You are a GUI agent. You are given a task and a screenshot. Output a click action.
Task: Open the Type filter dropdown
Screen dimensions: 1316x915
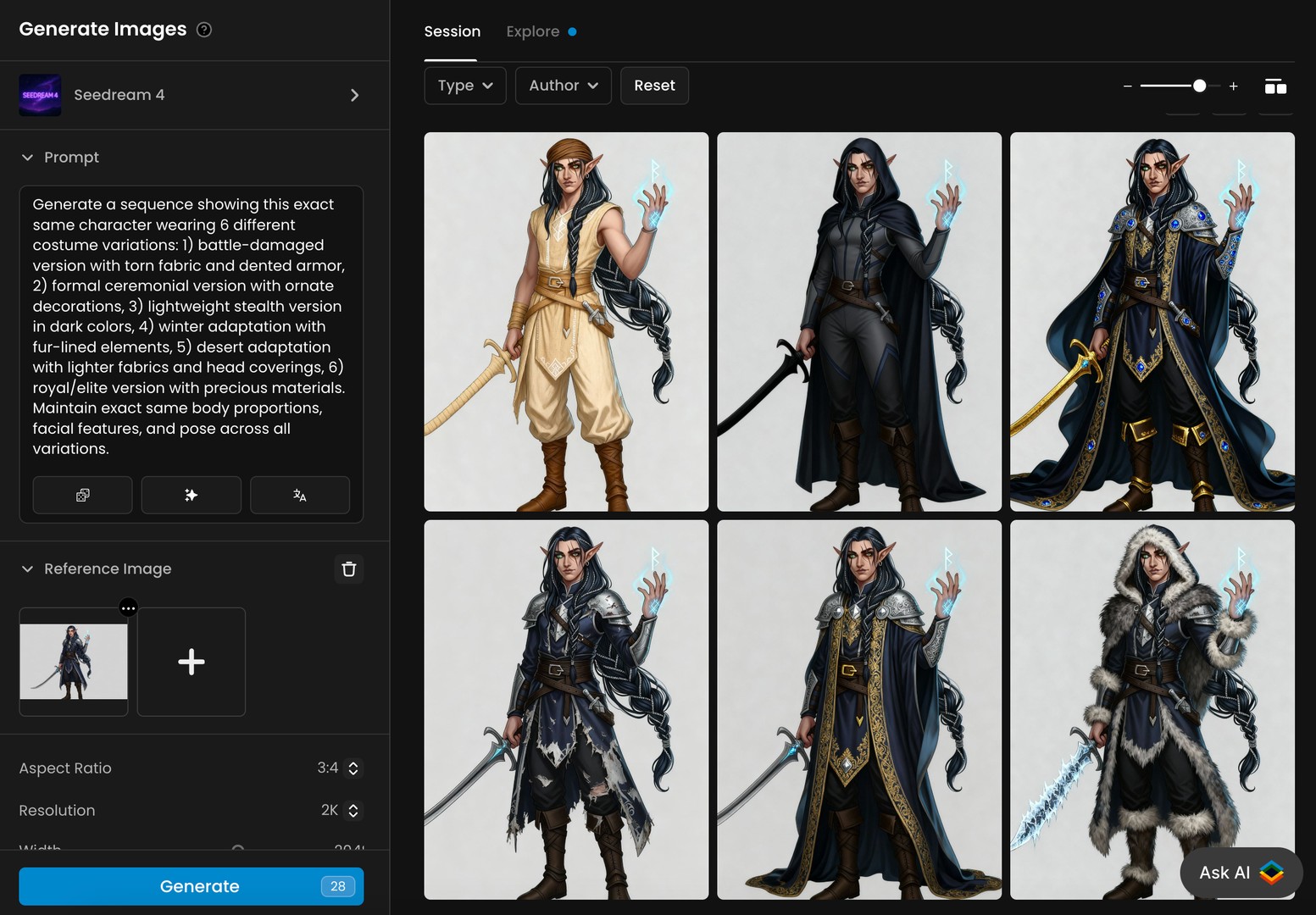click(464, 86)
